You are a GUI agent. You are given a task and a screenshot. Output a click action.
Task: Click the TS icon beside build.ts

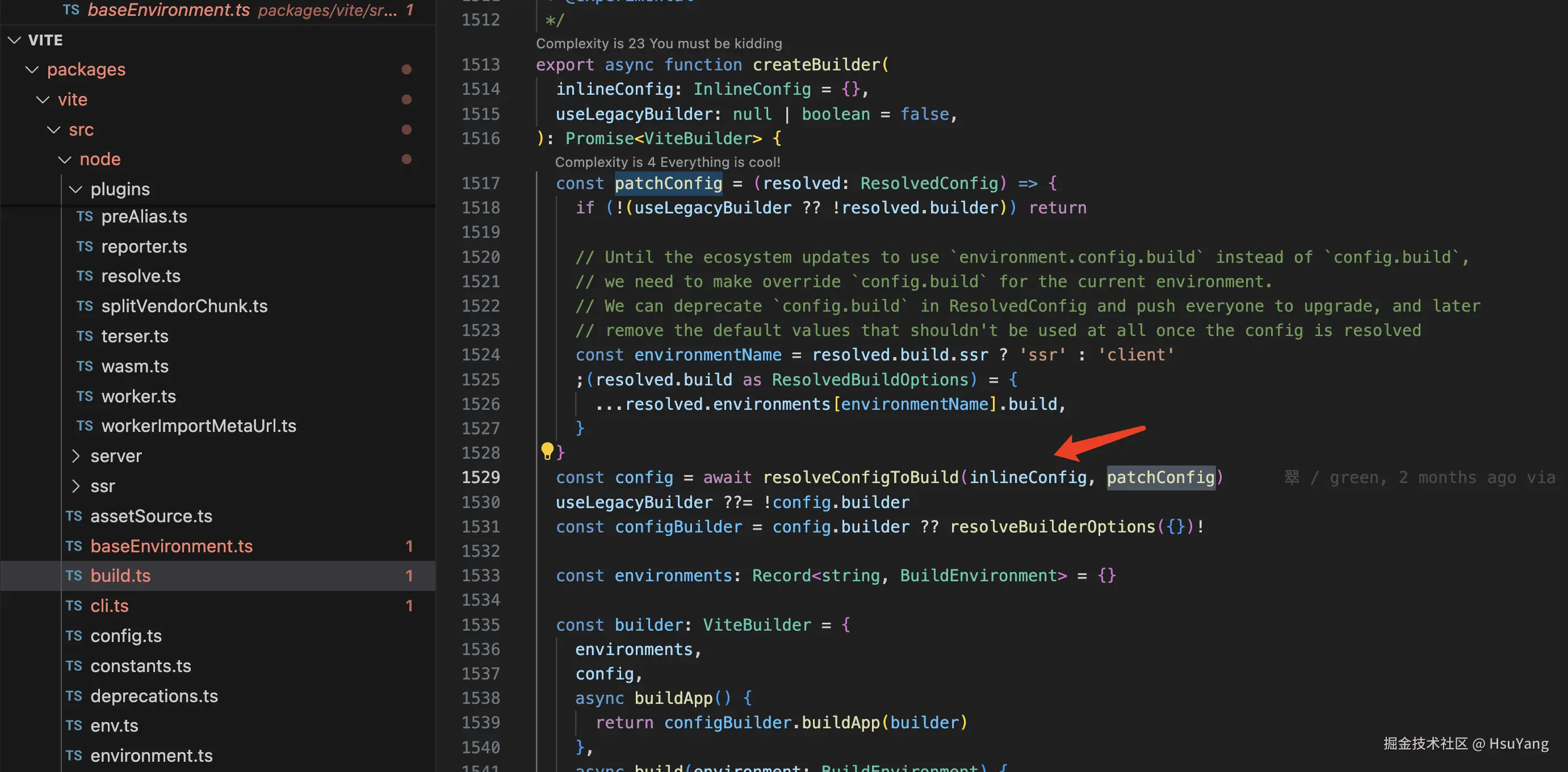click(x=74, y=576)
